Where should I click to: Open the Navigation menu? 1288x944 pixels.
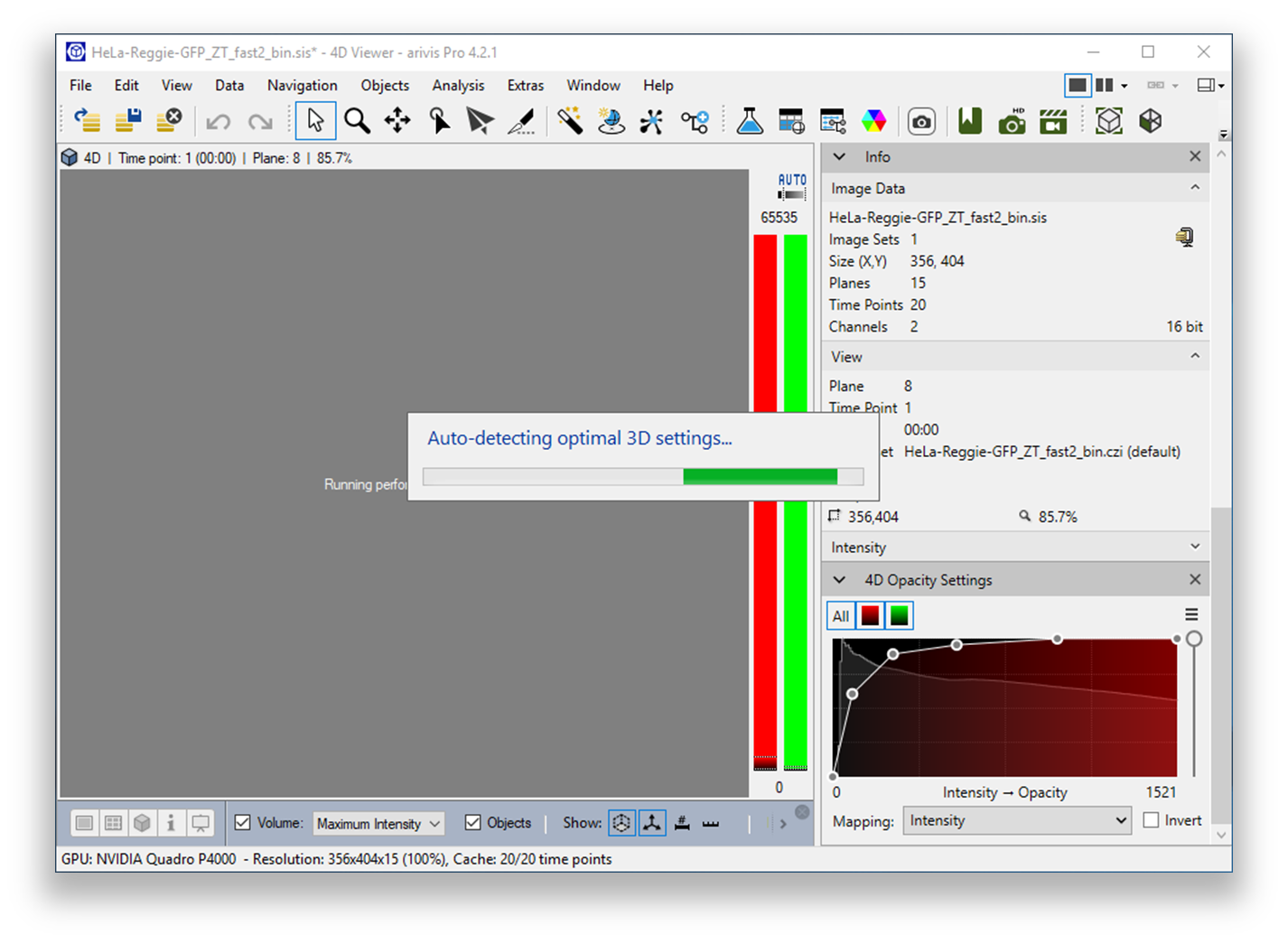pos(302,85)
